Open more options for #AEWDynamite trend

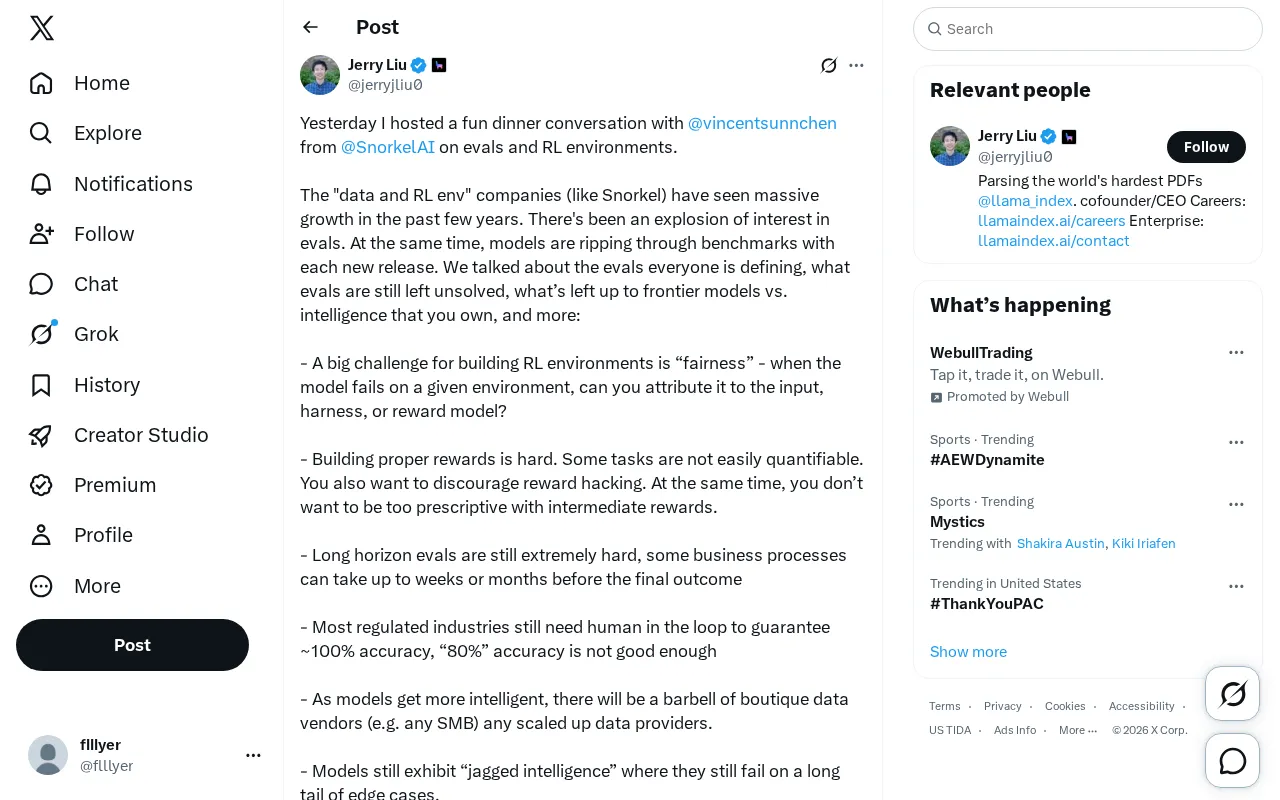[1236, 442]
